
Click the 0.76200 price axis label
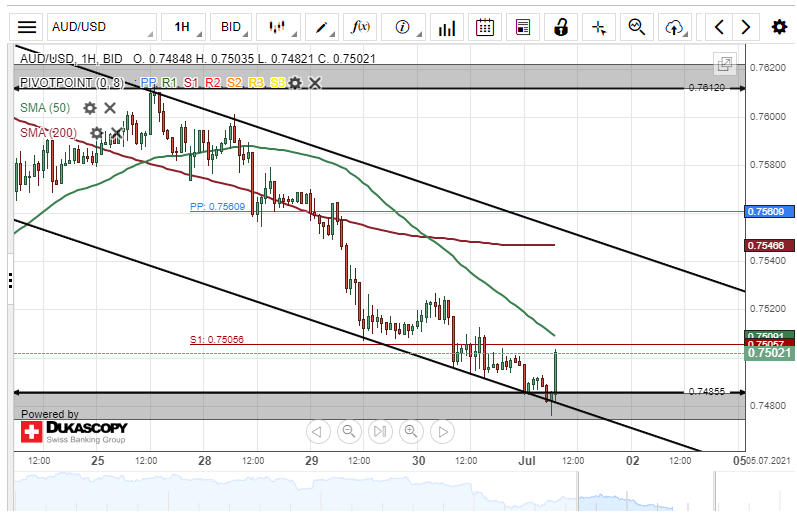(x=768, y=68)
